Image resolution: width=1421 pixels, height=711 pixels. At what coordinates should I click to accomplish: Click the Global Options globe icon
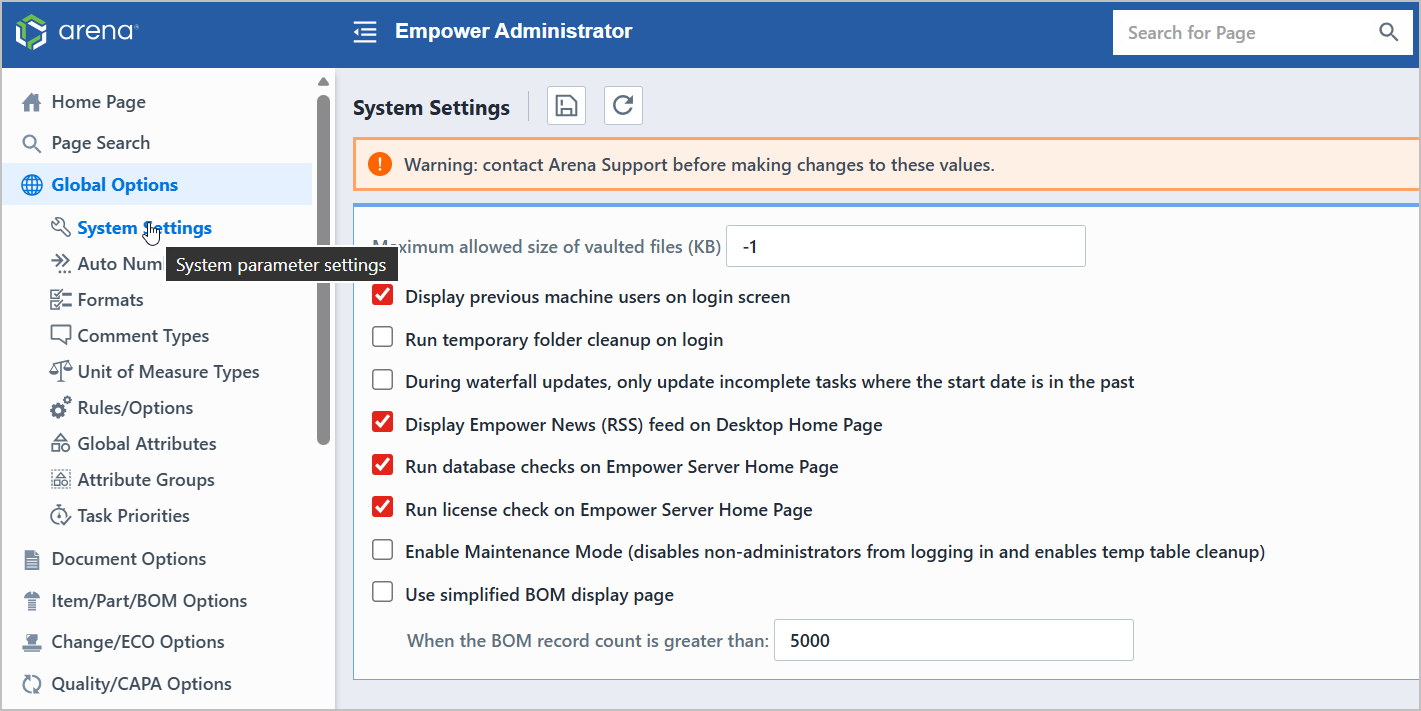[x=32, y=185]
